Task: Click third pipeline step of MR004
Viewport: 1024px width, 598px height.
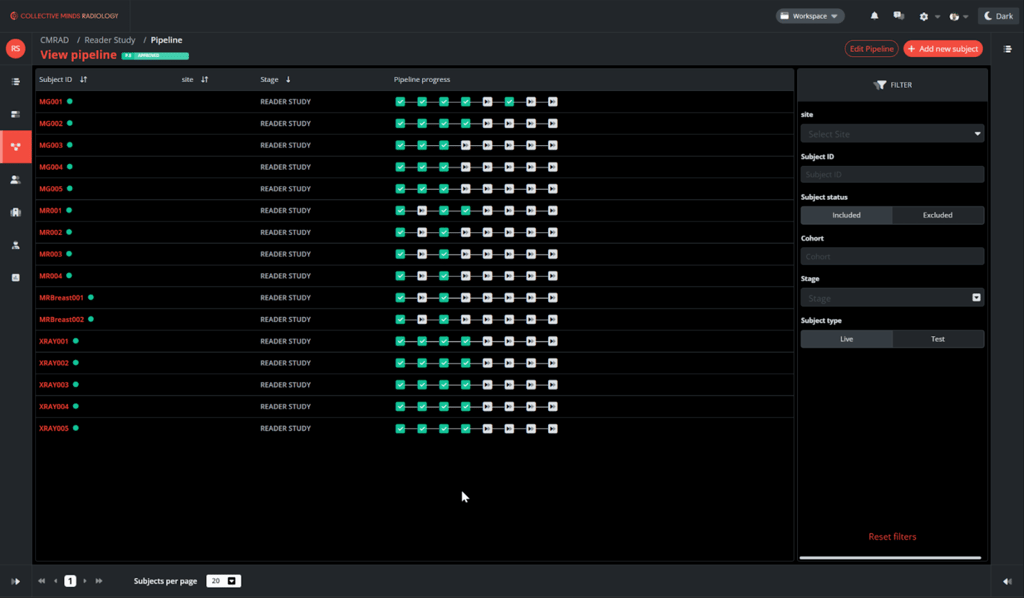Action: click(x=444, y=275)
